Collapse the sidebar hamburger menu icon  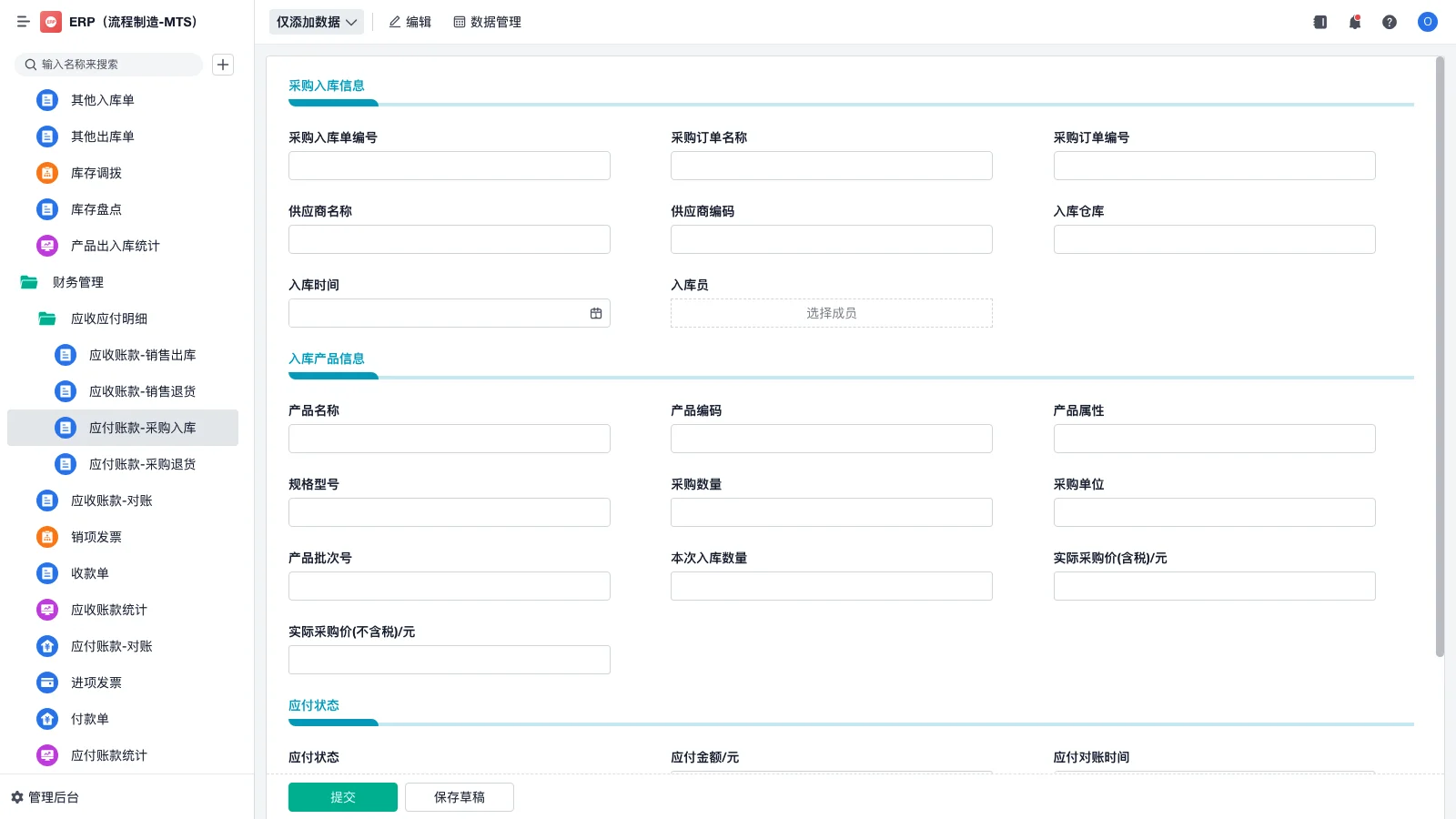23,22
